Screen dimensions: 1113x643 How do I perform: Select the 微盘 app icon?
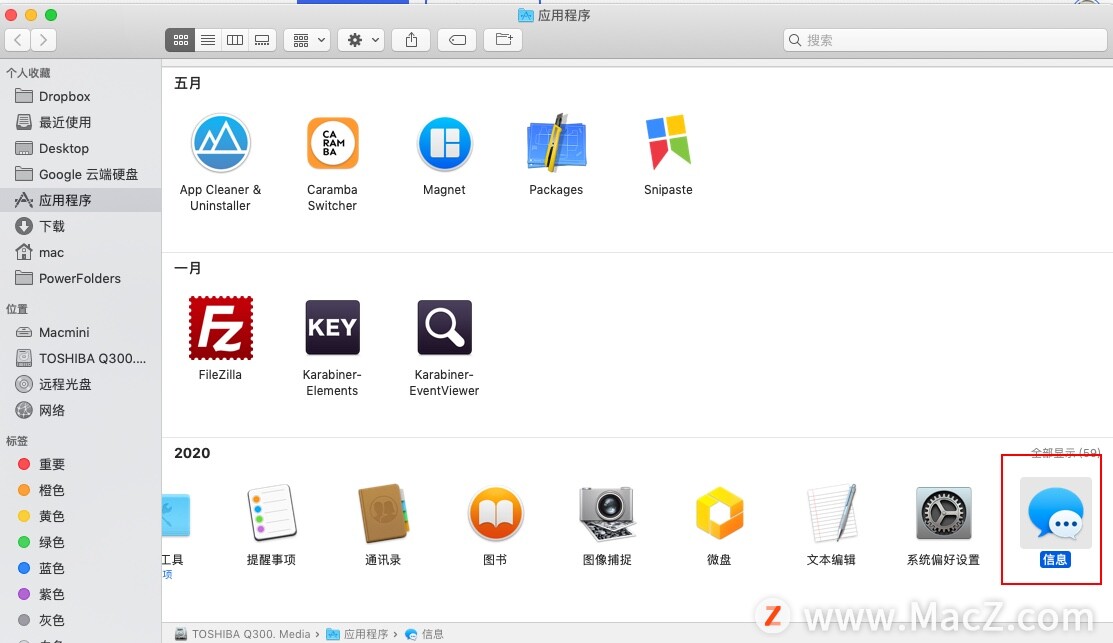click(x=719, y=513)
